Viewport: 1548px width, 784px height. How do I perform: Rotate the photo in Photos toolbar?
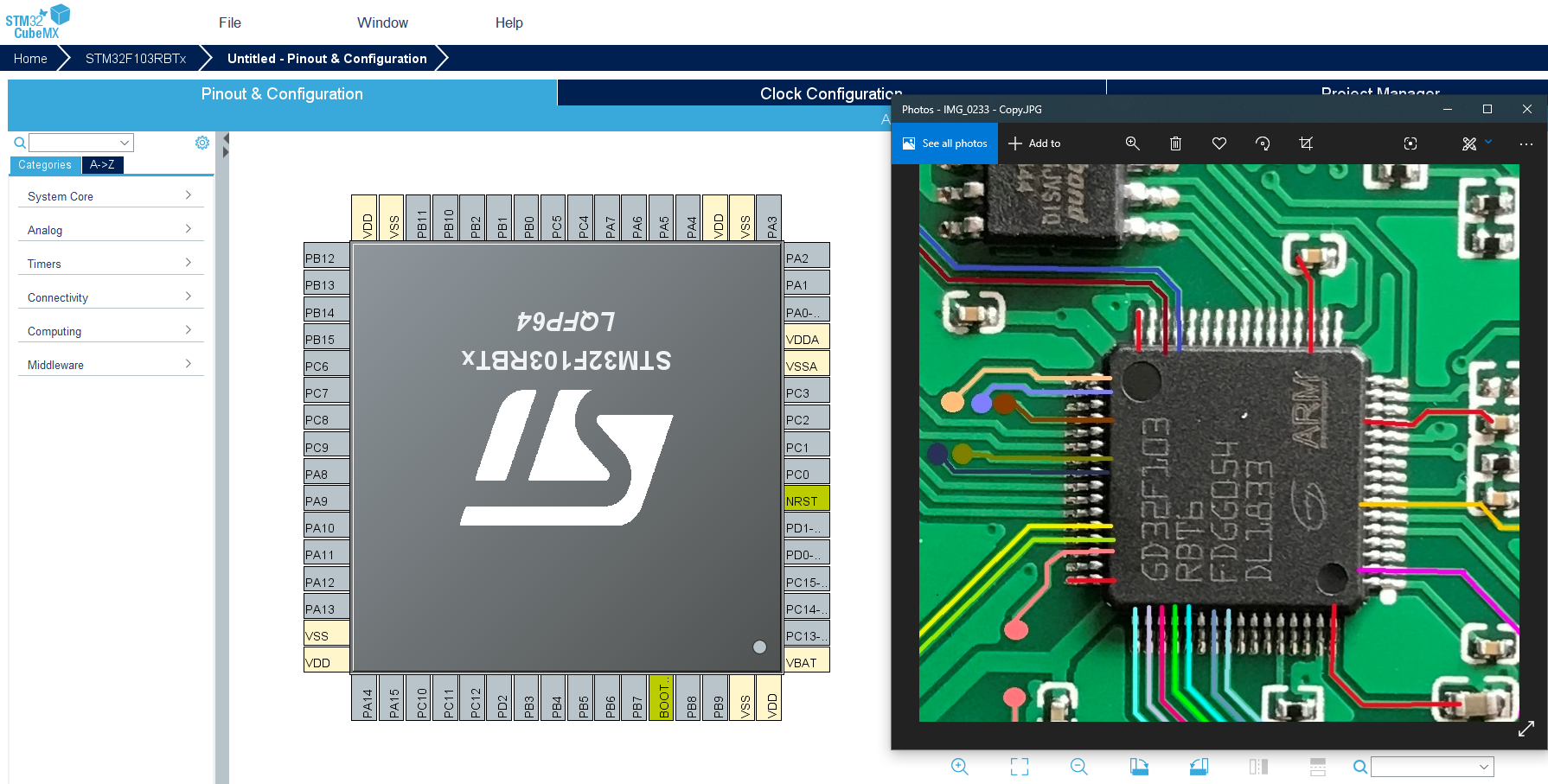click(x=1262, y=143)
